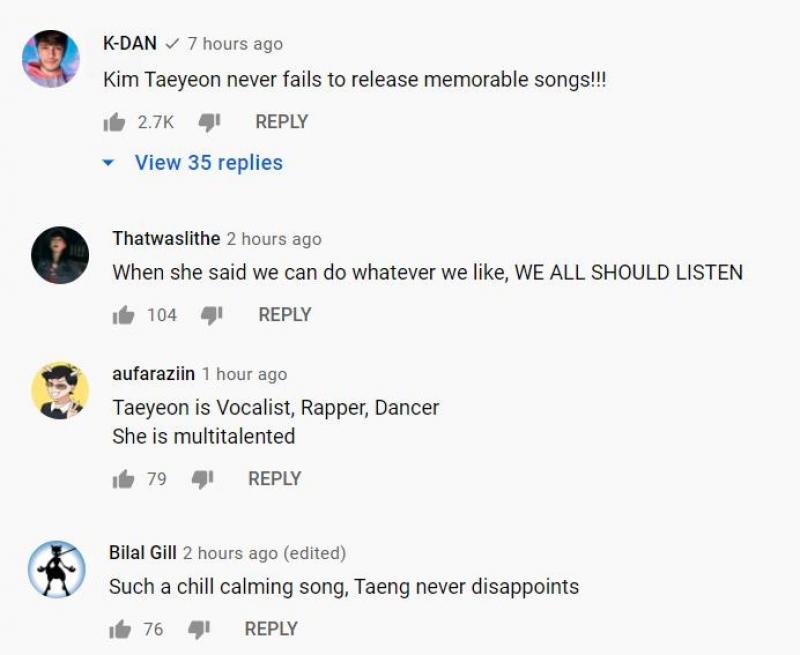This screenshot has width=800, height=655.
Task: Like aufaraziin's multitalented comment
Action: tap(123, 479)
